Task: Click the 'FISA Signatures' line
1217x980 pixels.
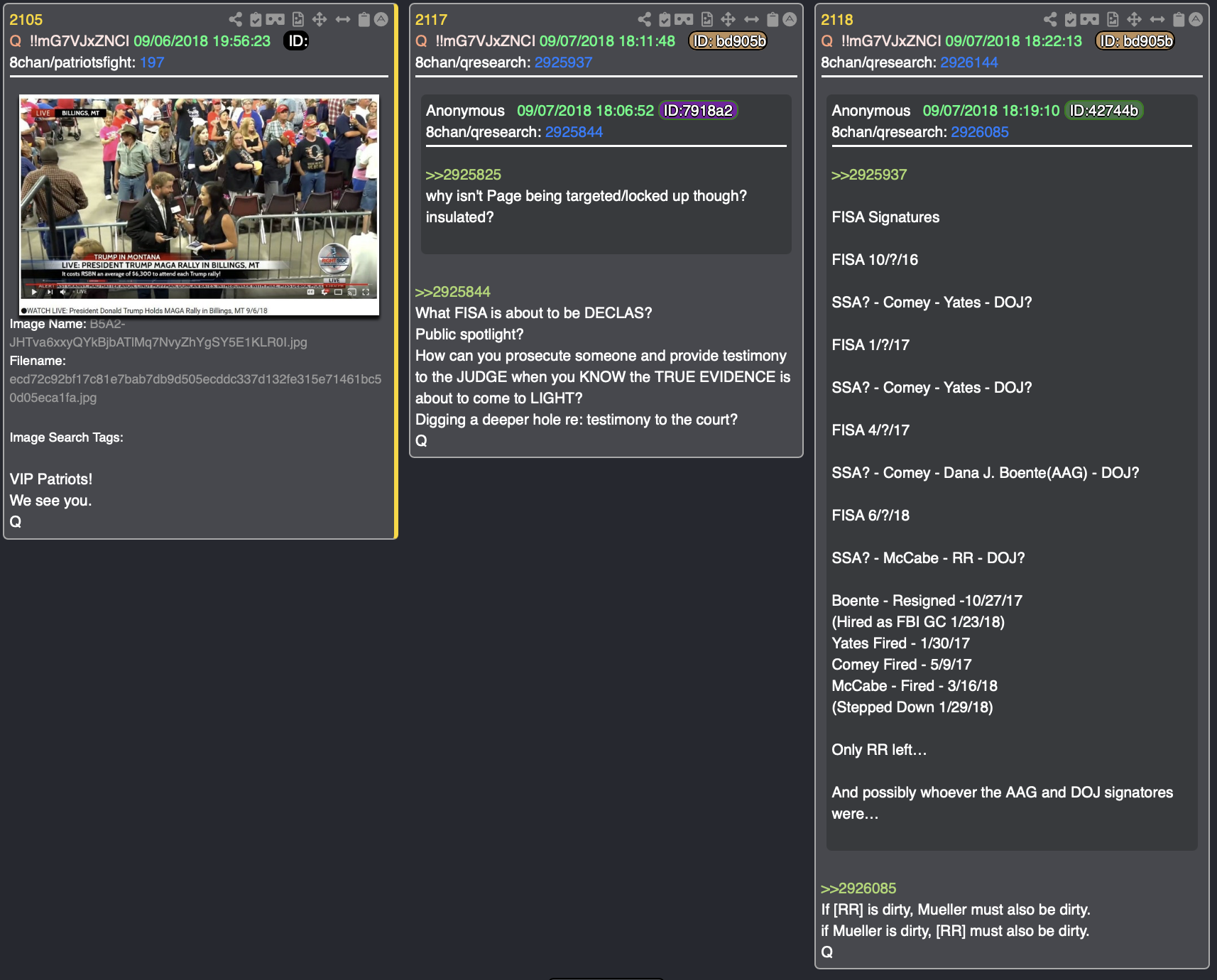Action: point(885,217)
